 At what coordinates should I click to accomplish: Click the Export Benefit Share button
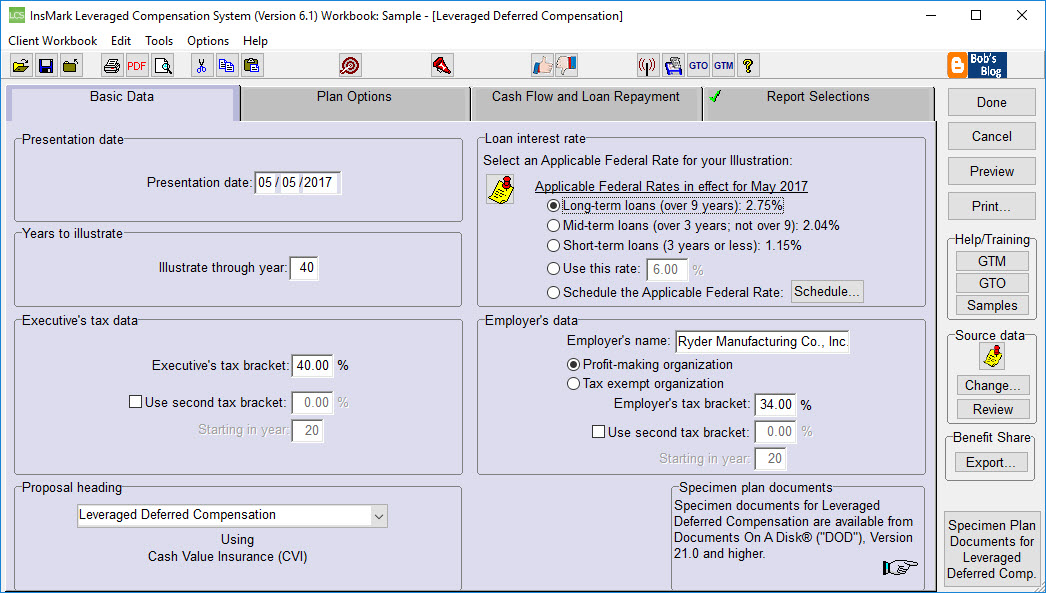pyautogui.click(x=991, y=461)
